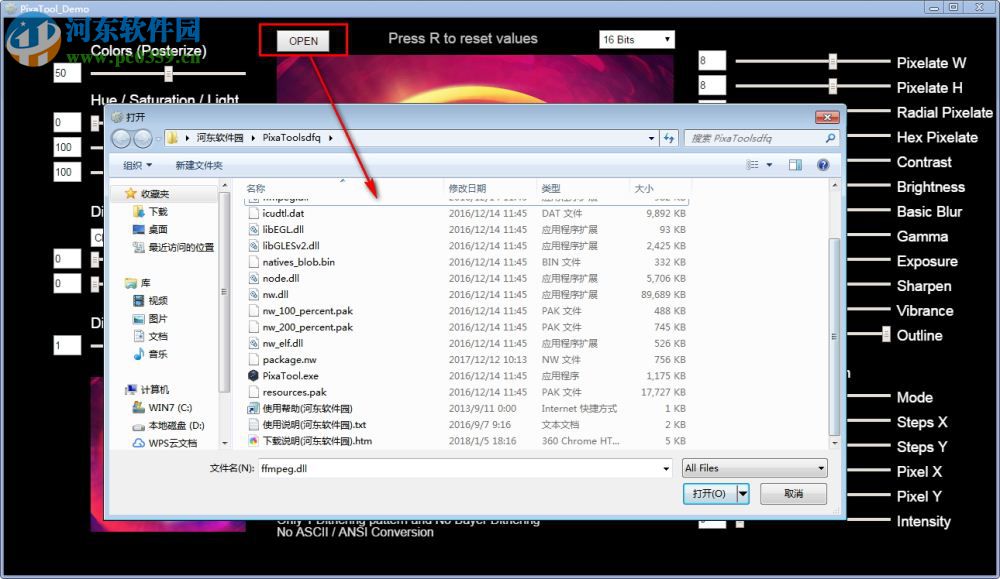
Task: Click the Help question-mark icon
Action: click(822, 164)
